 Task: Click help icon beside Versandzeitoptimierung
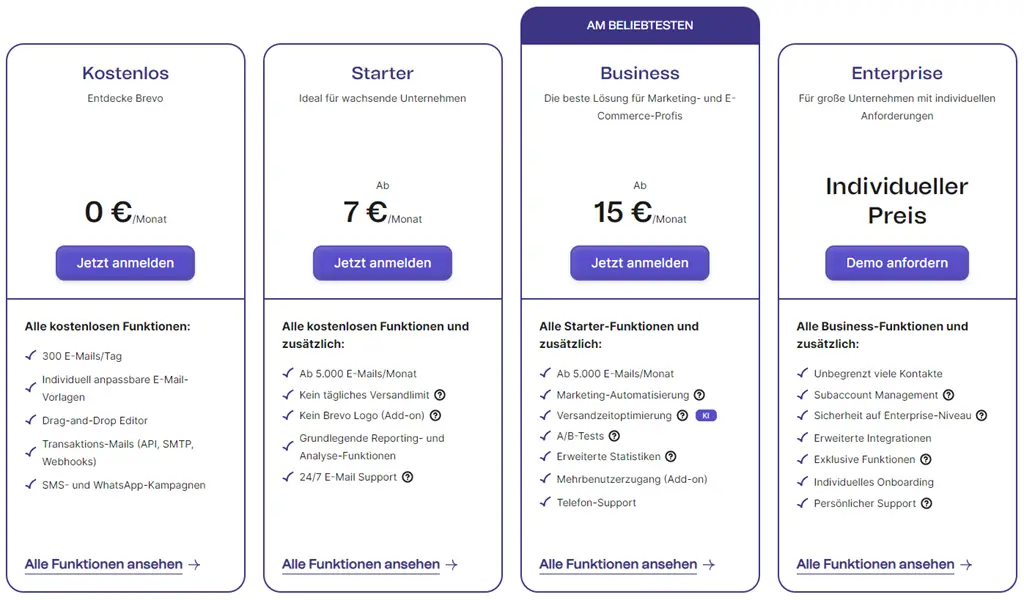(x=682, y=415)
